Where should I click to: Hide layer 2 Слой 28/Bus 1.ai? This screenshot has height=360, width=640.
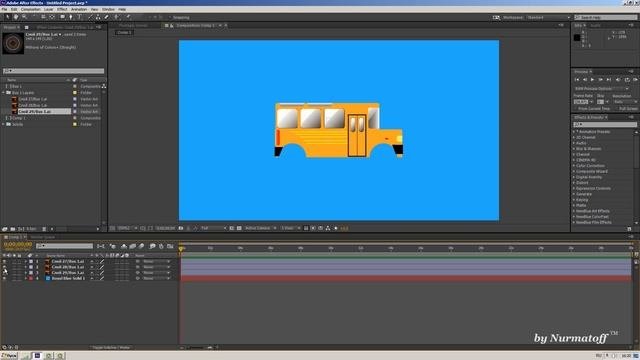[x=4, y=267]
